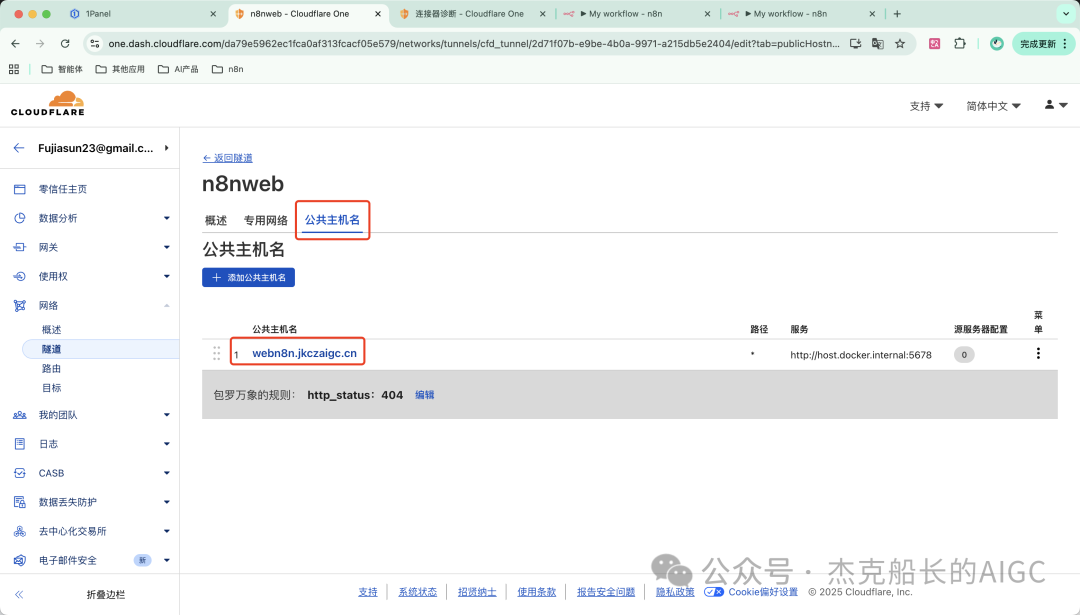Open the apps grid in bookmarks bar

point(14,69)
